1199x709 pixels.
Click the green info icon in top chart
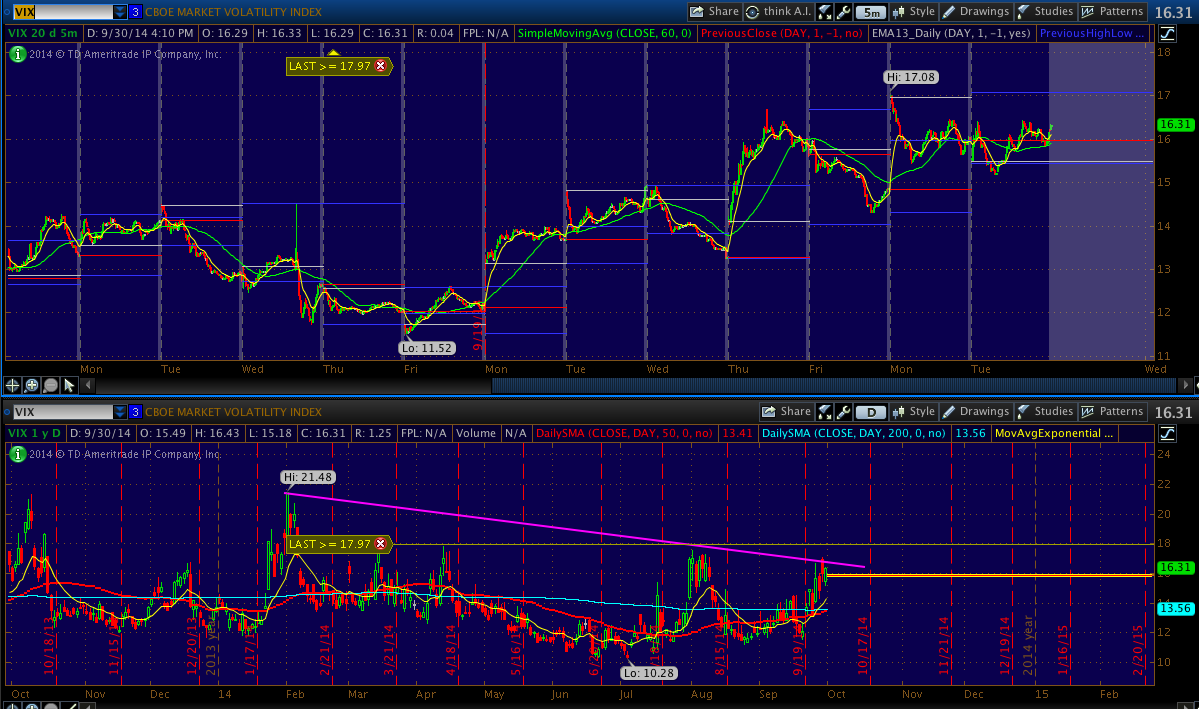pyautogui.click(x=16, y=53)
